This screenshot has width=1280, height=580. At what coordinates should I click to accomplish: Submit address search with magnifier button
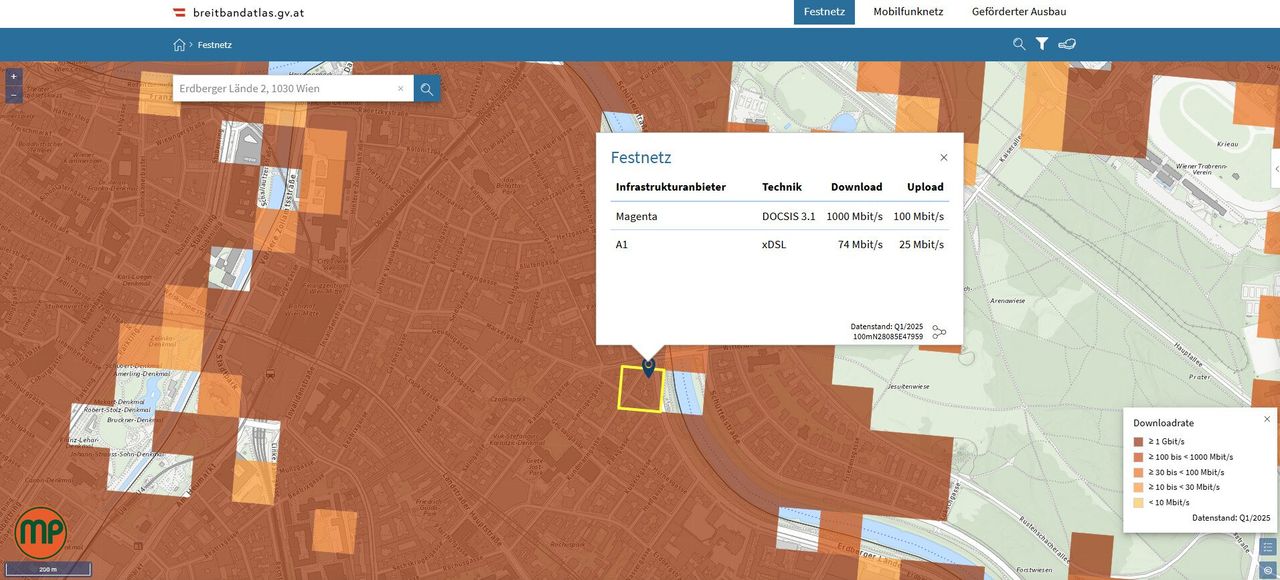tap(427, 89)
